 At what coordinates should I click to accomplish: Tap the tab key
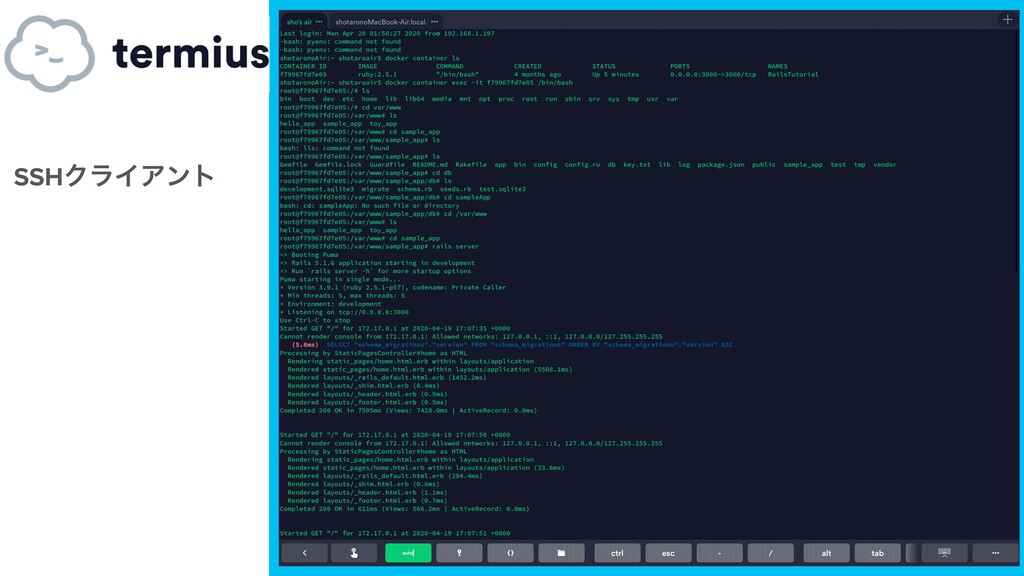(877, 553)
